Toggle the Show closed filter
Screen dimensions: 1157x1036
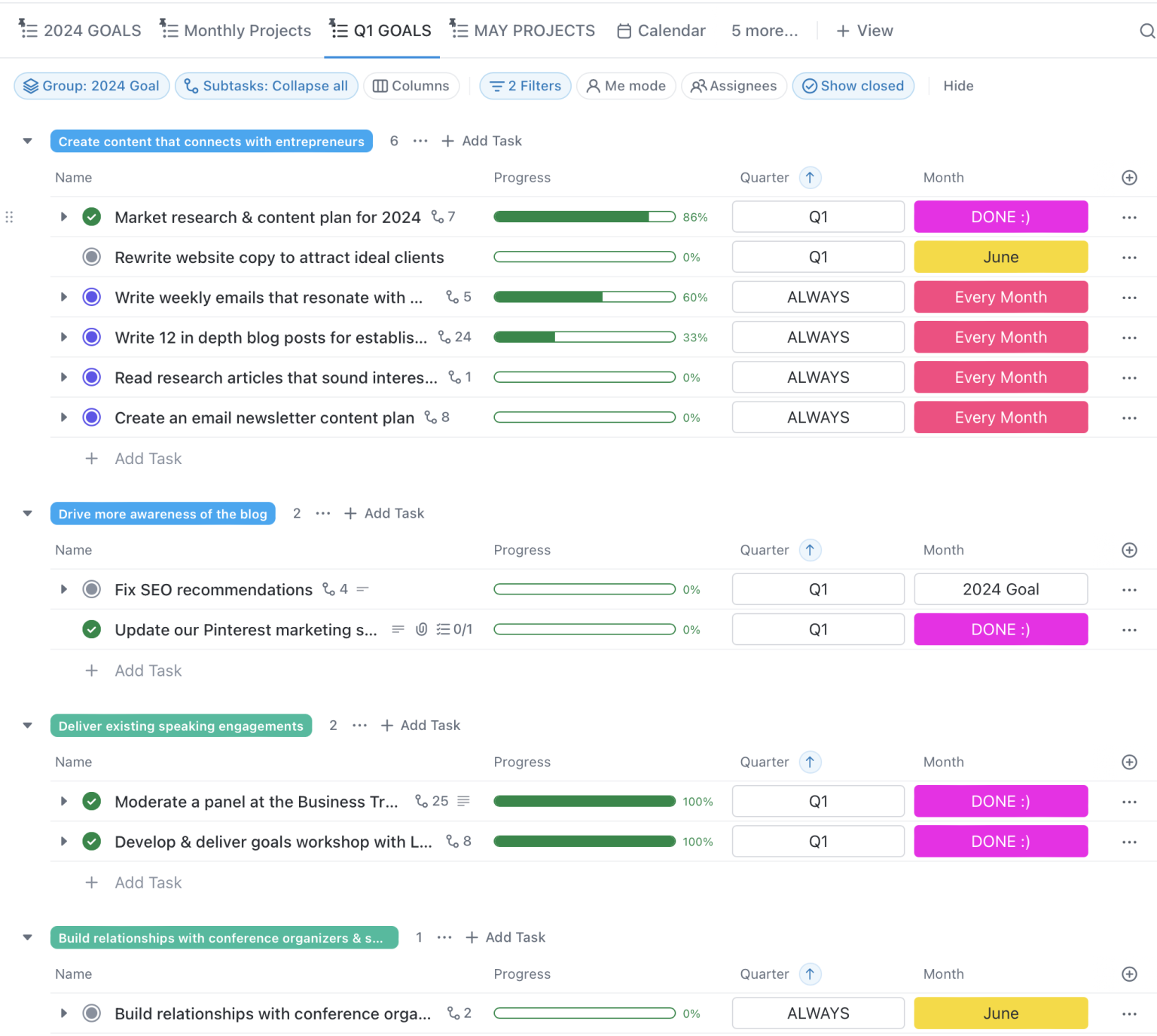coord(853,86)
